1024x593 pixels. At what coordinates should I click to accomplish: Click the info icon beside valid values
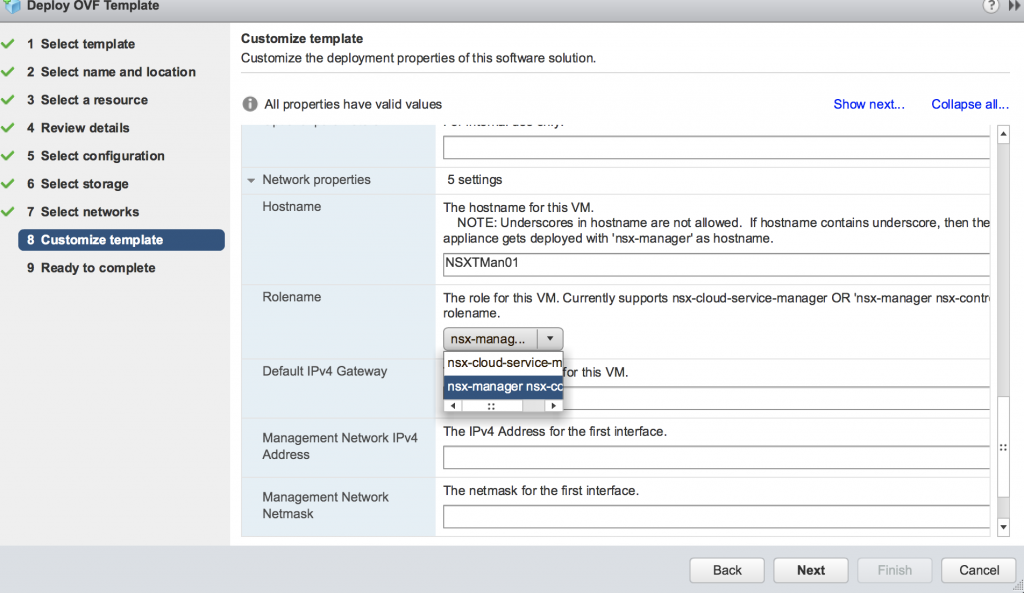pyautogui.click(x=249, y=104)
